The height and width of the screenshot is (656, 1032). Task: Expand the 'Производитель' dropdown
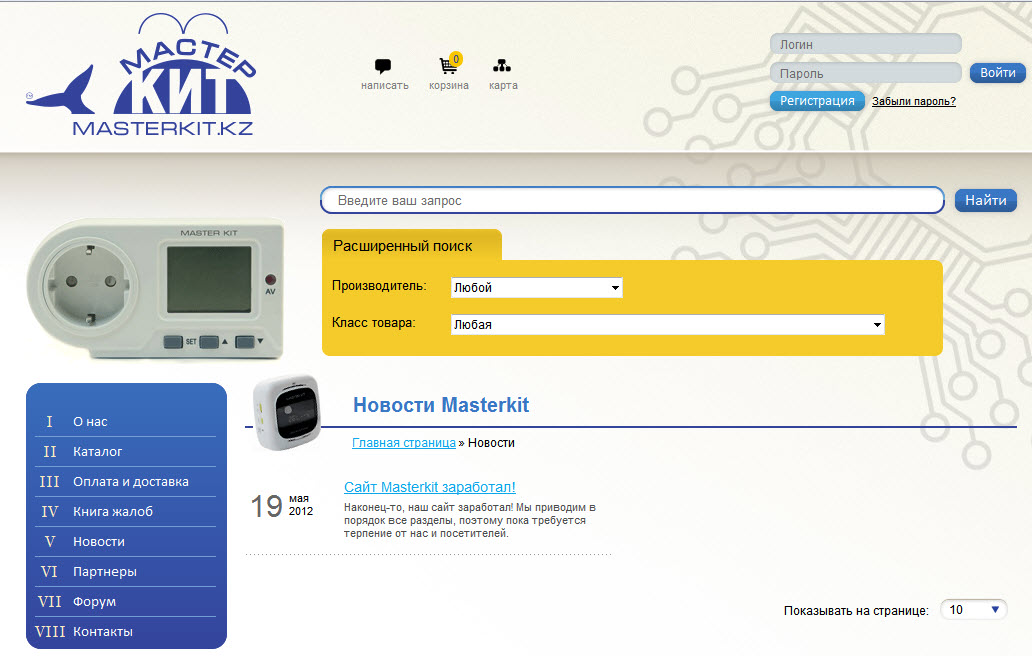[536, 288]
